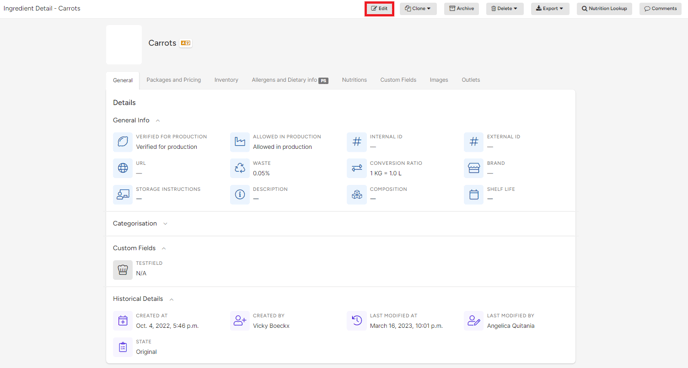
Task: Click the Shelf Life calendar icon
Action: tap(473, 194)
